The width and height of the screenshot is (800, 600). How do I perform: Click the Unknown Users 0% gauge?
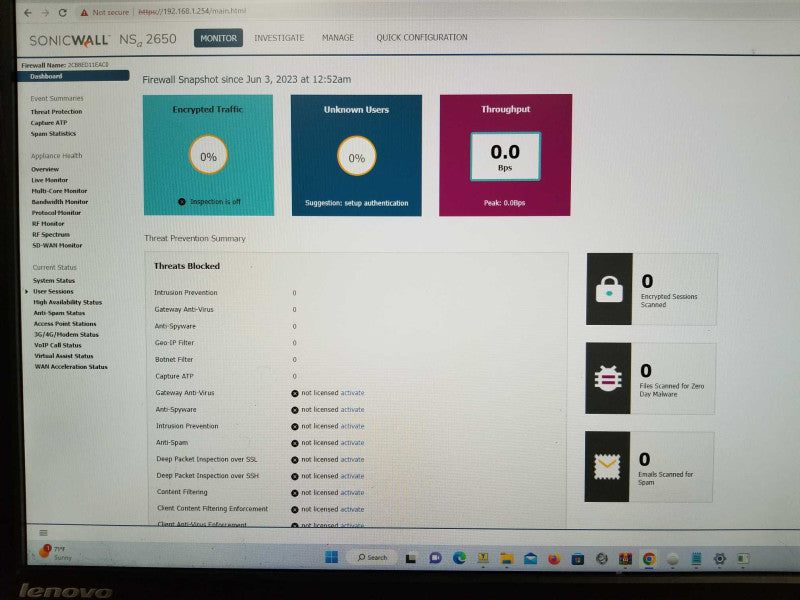[357, 156]
